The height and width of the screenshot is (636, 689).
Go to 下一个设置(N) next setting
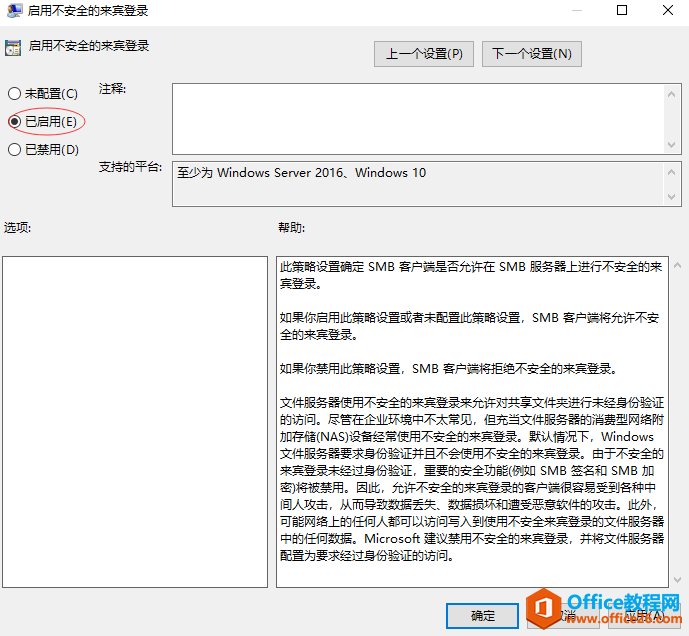[x=531, y=54]
